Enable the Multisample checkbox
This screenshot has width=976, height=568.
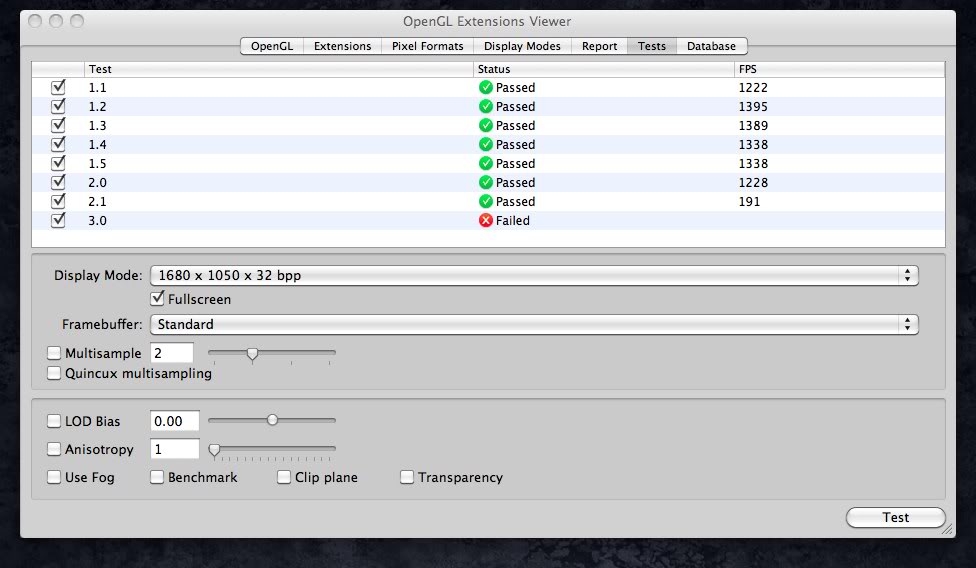point(54,353)
